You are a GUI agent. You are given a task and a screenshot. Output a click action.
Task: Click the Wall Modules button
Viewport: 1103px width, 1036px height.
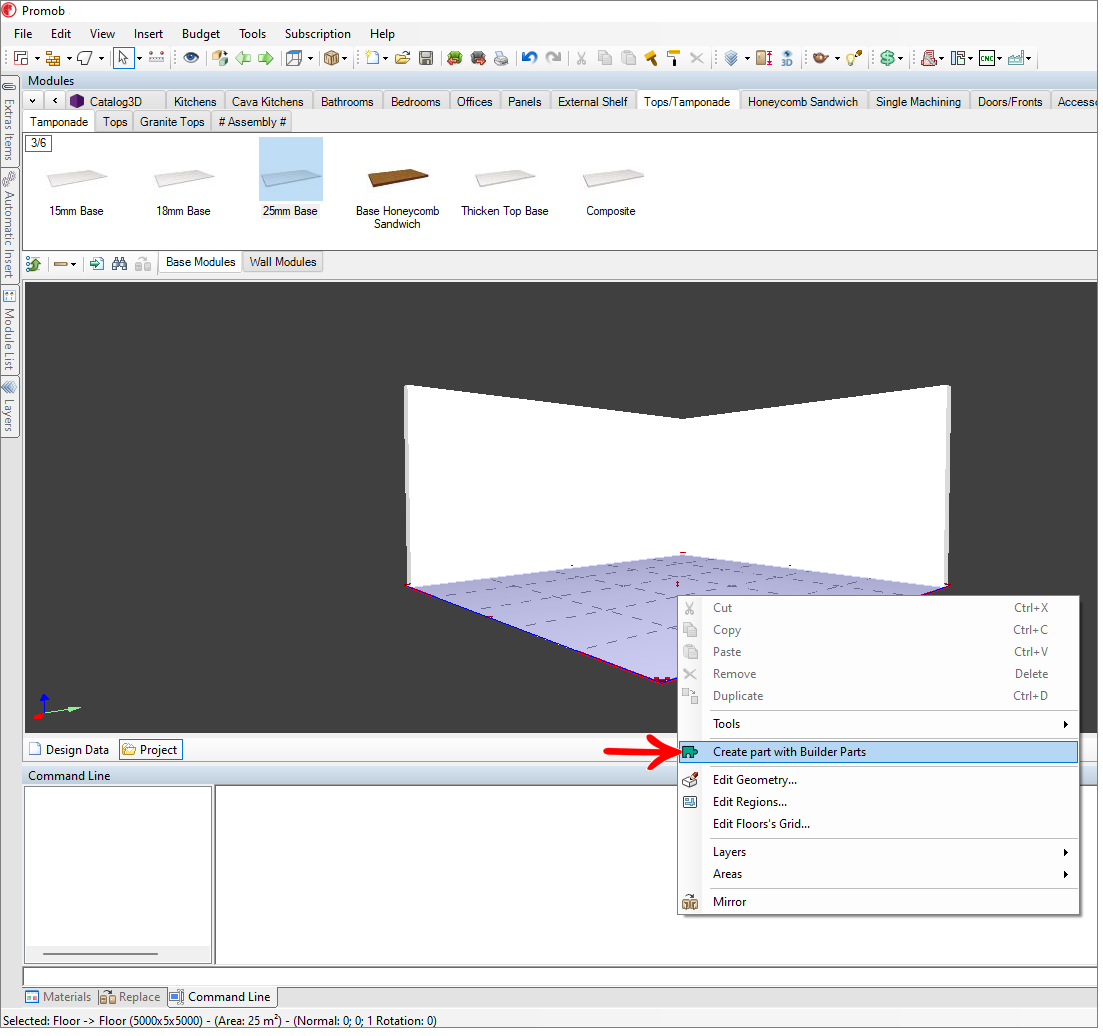coord(283,262)
